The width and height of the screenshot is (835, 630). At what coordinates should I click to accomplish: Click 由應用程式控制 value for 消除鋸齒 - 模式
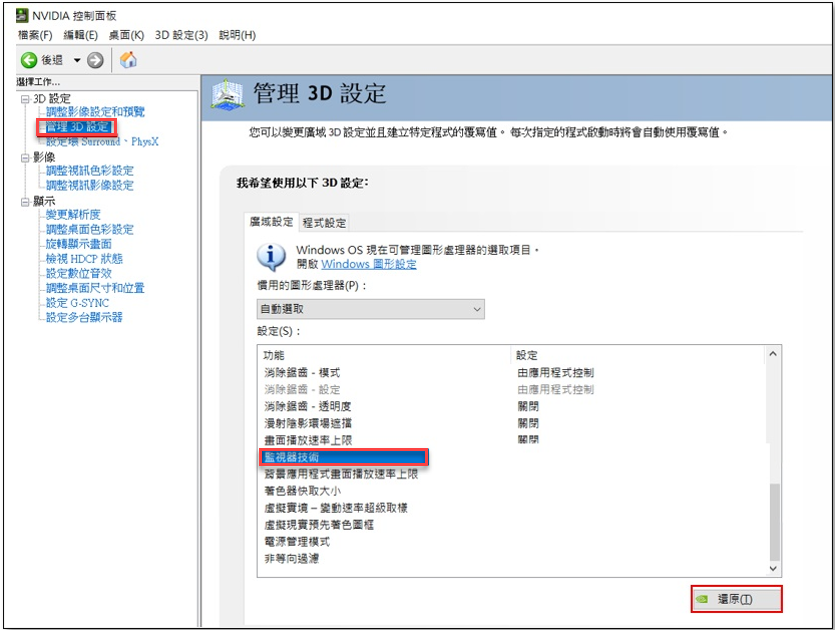[555, 373]
